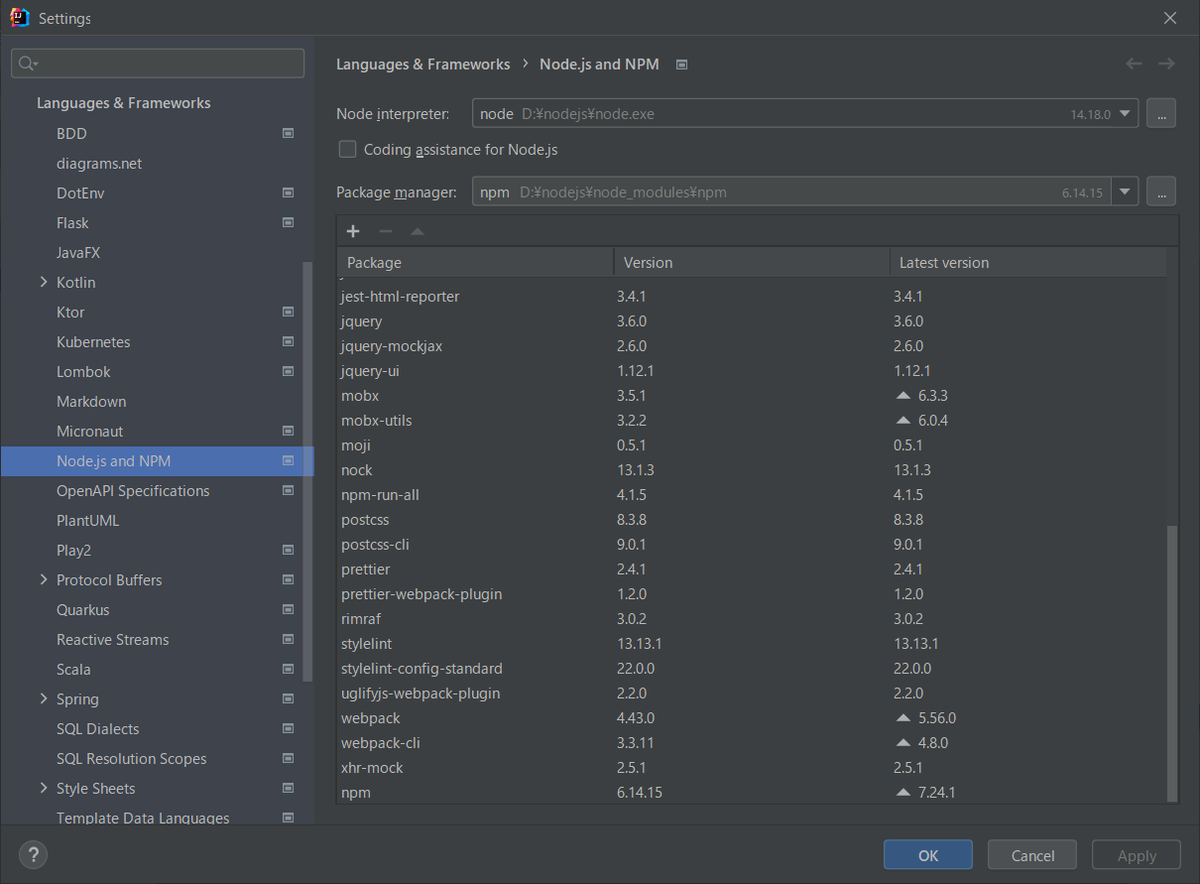Click browse button for Package manager
The width and height of the screenshot is (1200, 884).
[1160, 192]
